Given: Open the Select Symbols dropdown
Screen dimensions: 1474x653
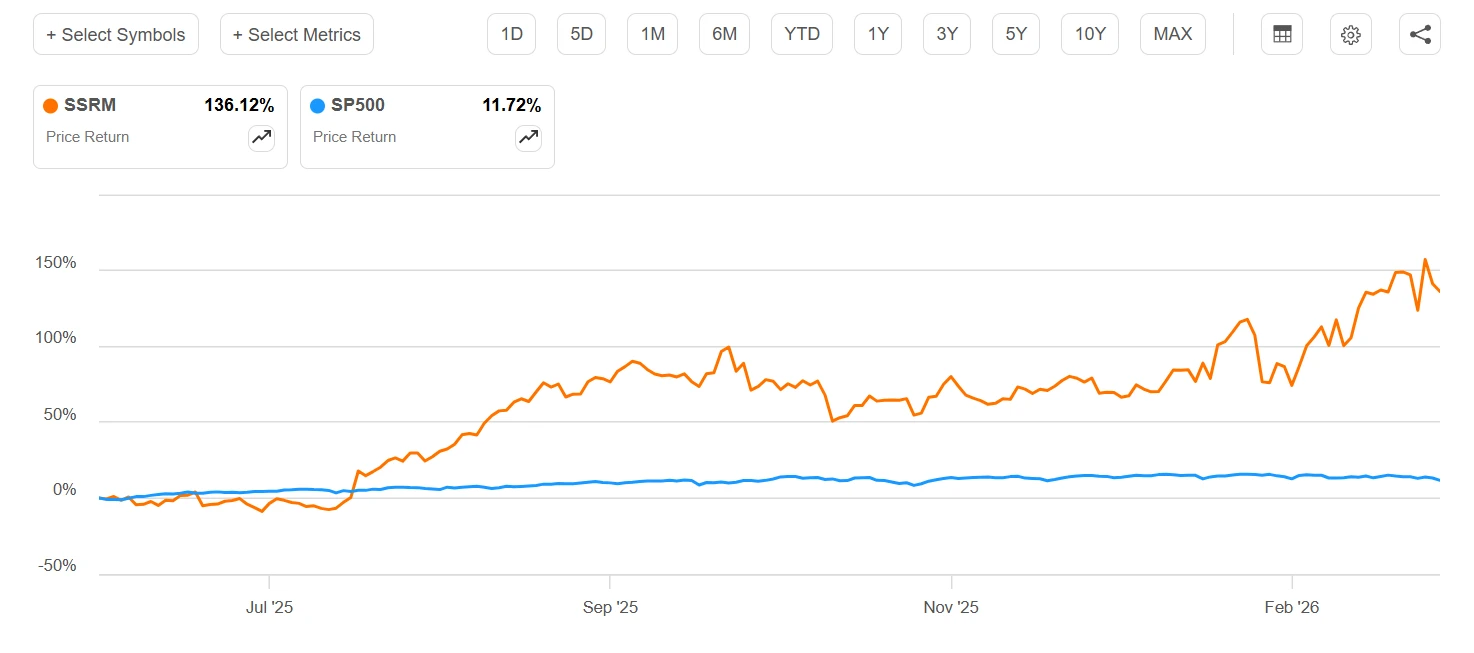Looking at the screenshot, I should tap(116, 34).
